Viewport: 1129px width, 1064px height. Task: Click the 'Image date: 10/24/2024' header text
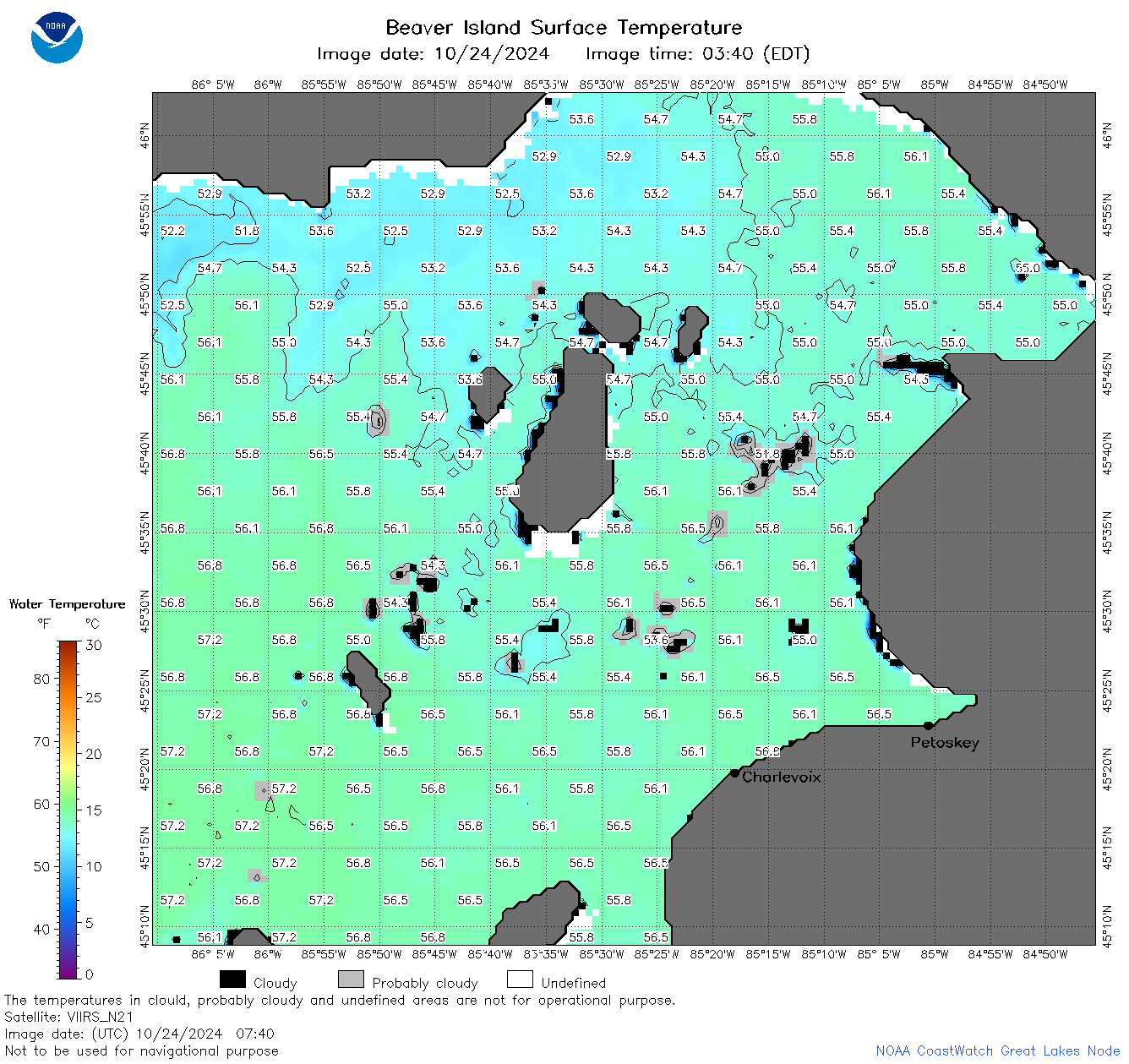click(x=433, y=54)
